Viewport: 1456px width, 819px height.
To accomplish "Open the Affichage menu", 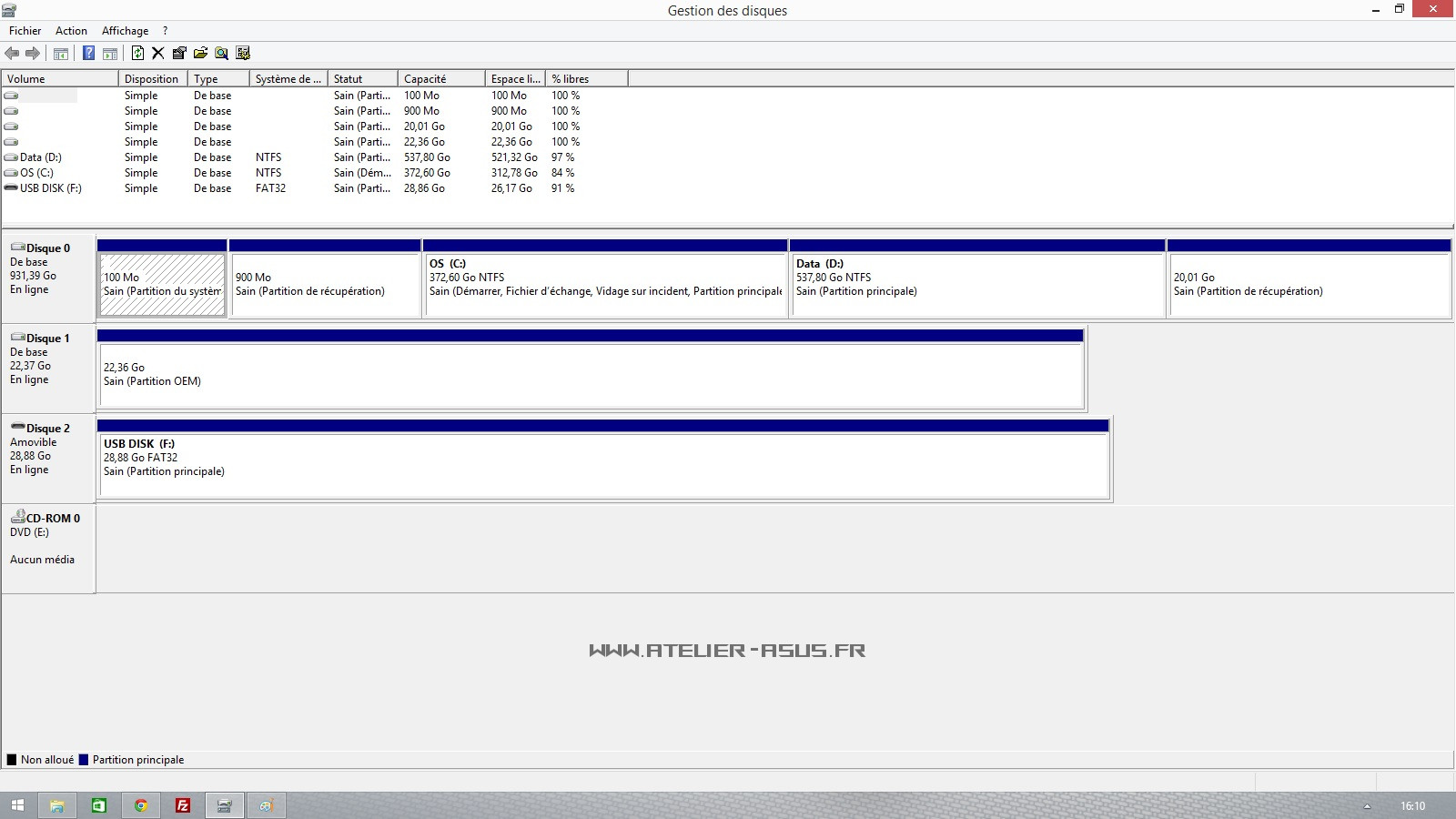I will (125, 31).
